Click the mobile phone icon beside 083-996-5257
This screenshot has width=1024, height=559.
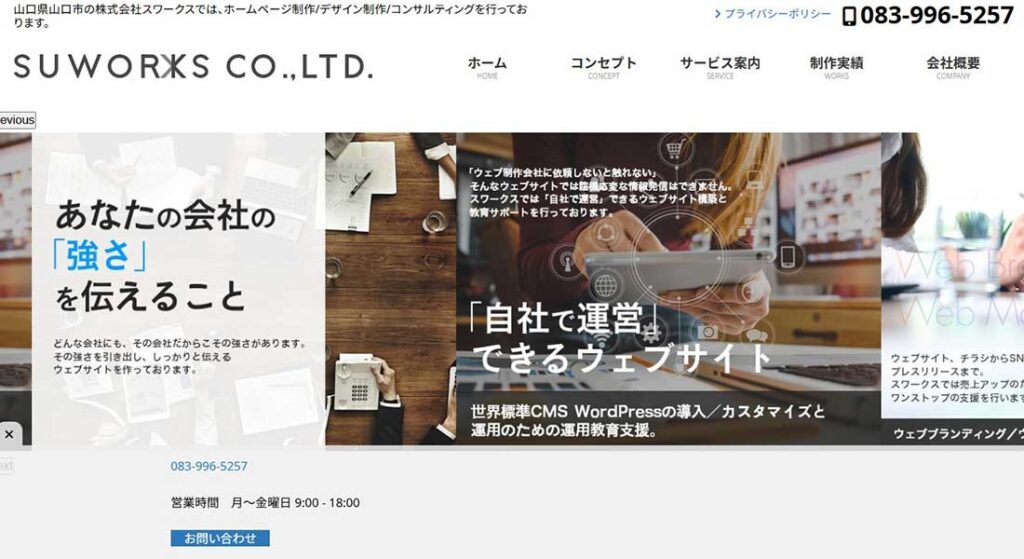coord(849,16)
